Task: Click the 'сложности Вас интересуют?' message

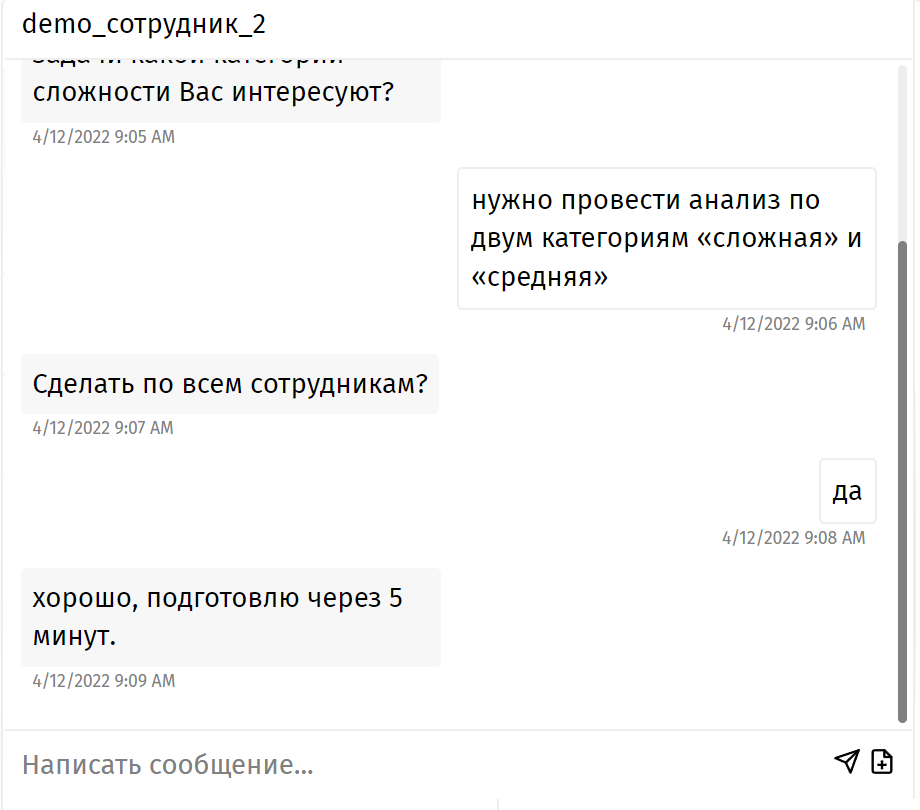Action: (231, 91)
